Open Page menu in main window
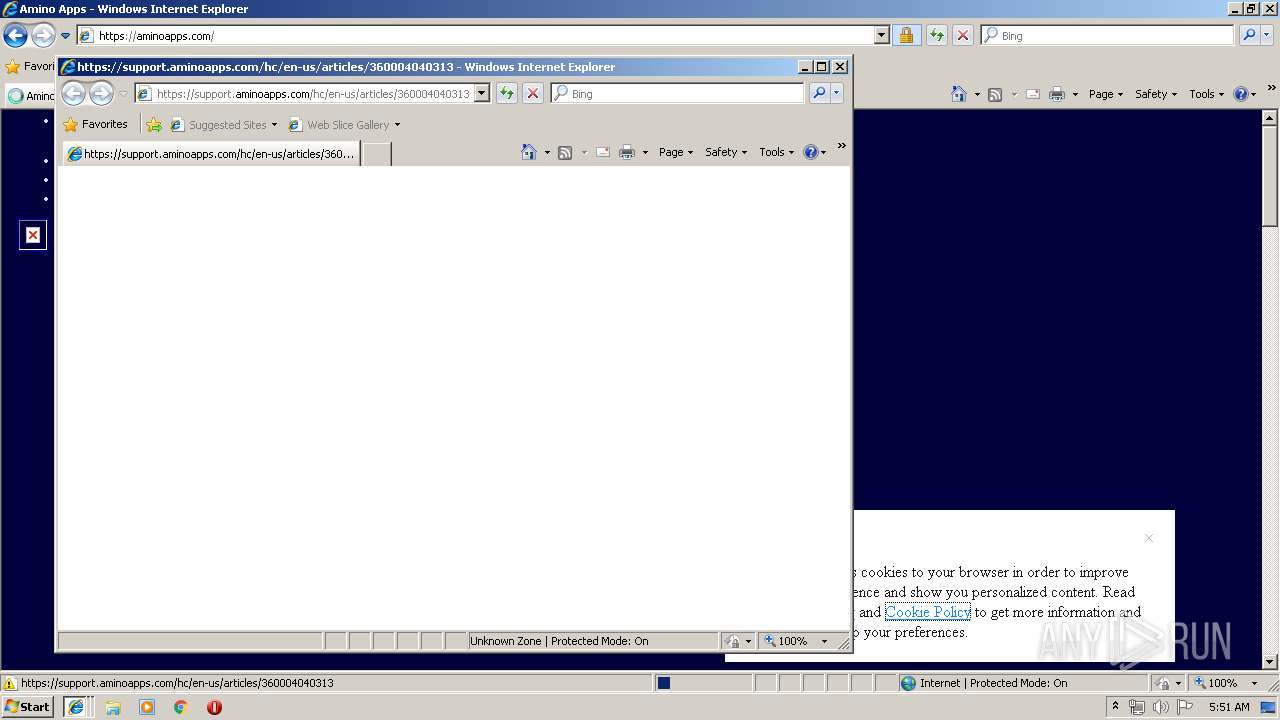This screenshot has width=1280, height=720. tap(1106, 94)
